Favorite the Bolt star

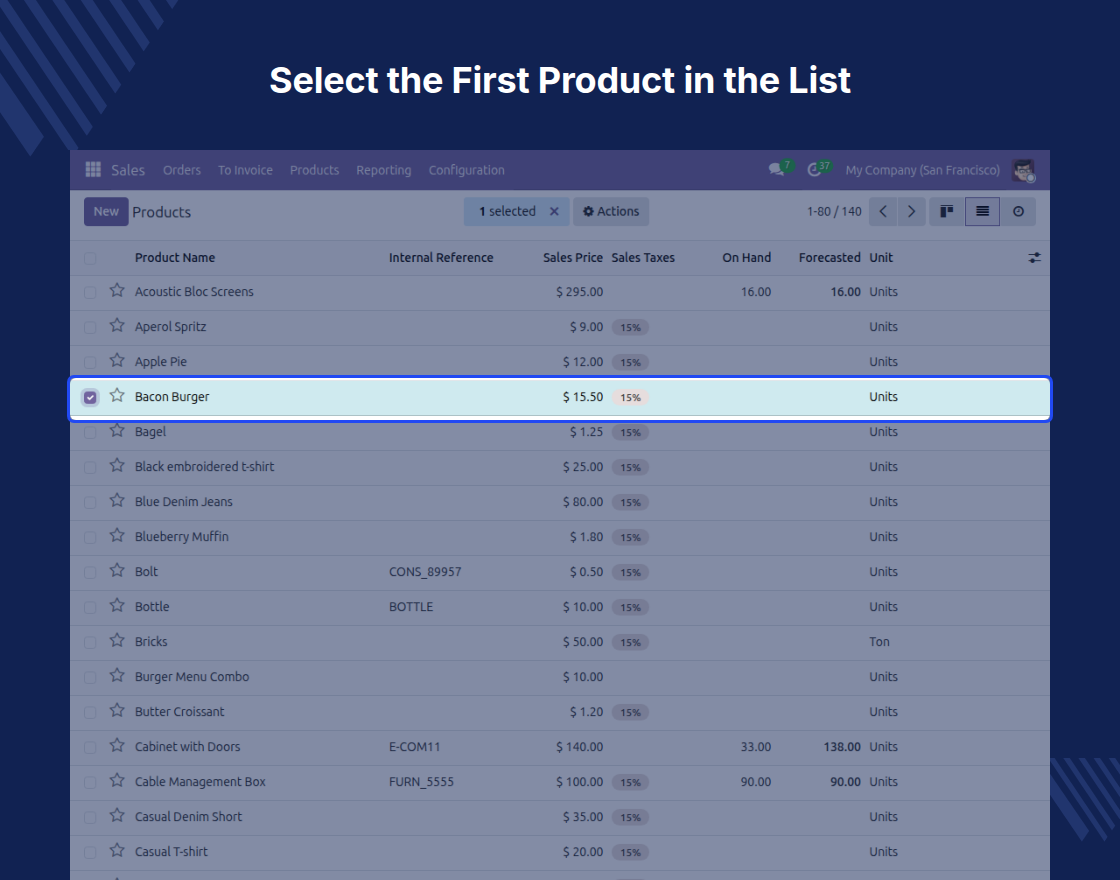[x=117, y=570]
